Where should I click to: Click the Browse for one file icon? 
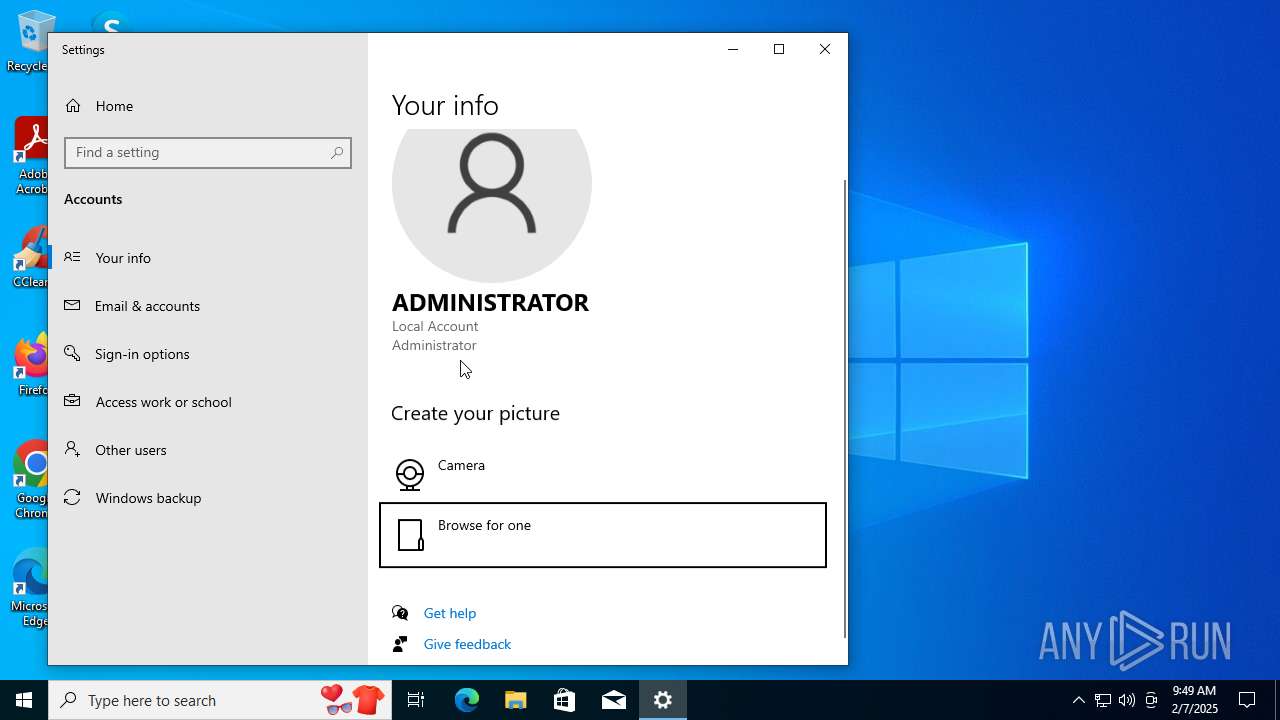click(x=411, y=535)
